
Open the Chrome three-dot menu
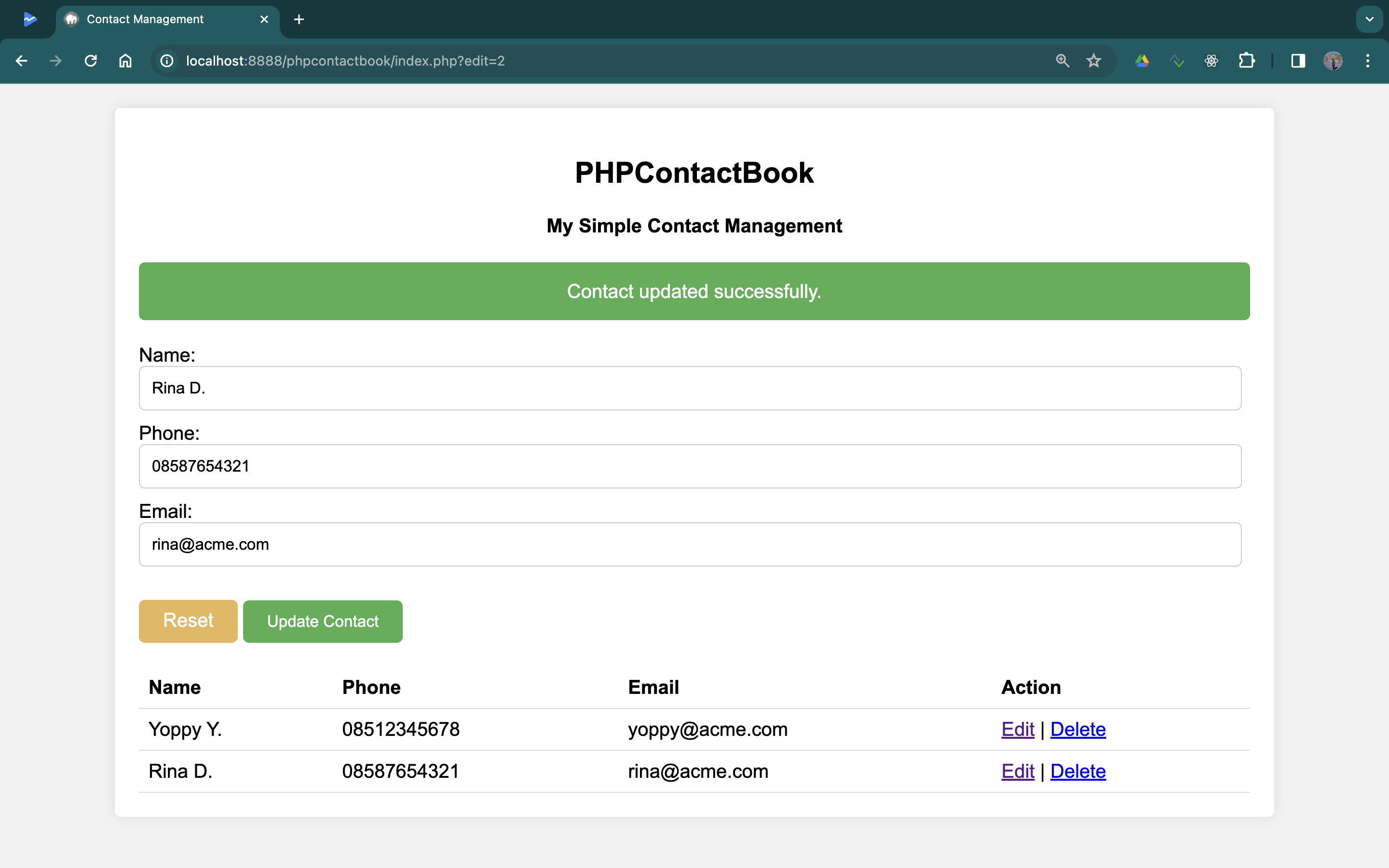(x=1368, y=61)
